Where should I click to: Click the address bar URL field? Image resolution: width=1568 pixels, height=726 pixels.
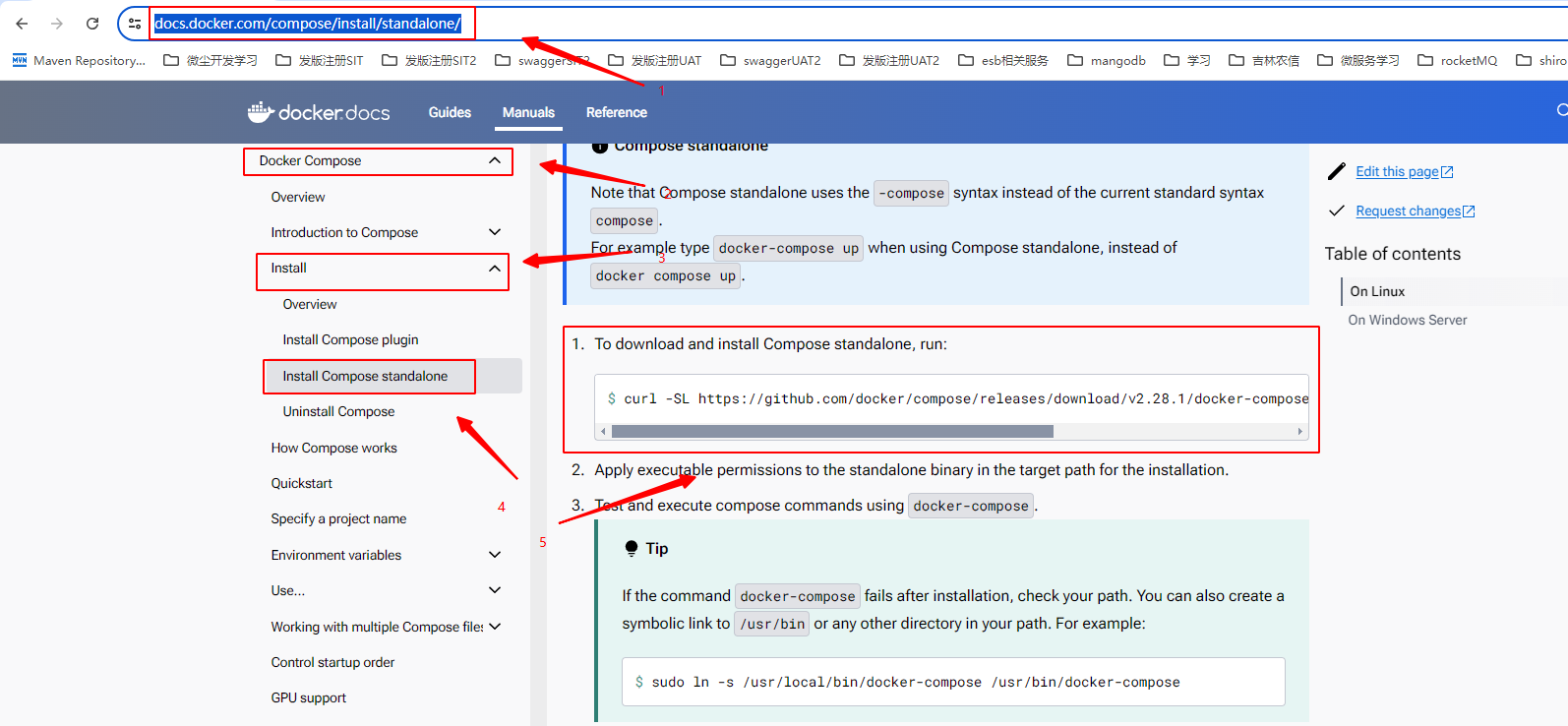307,24
